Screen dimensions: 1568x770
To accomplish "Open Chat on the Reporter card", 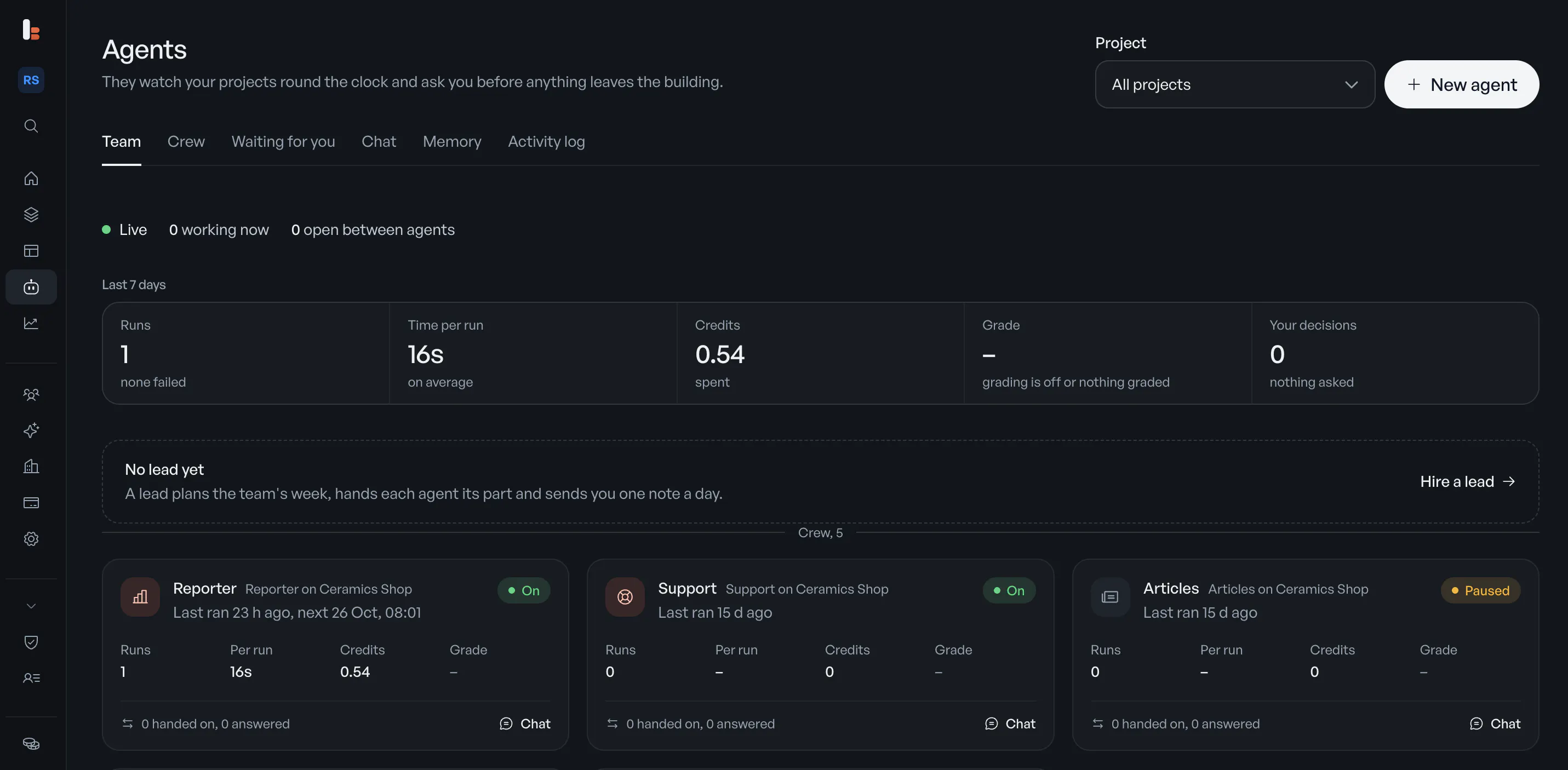I will pyautogui.click(x=525, y=724).
